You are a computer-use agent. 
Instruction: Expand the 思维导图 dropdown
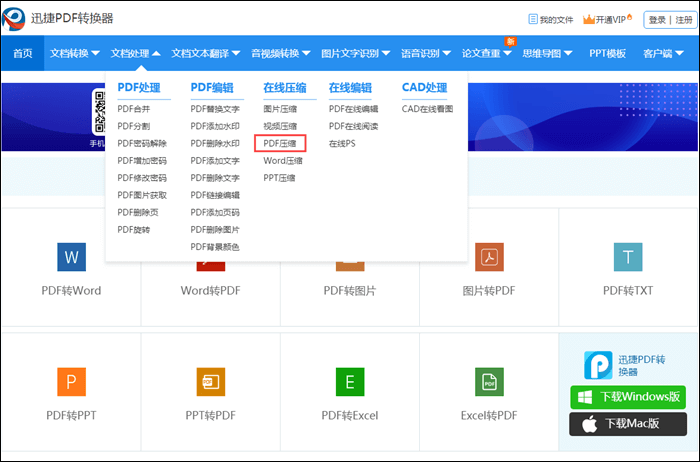click(547, 54)
